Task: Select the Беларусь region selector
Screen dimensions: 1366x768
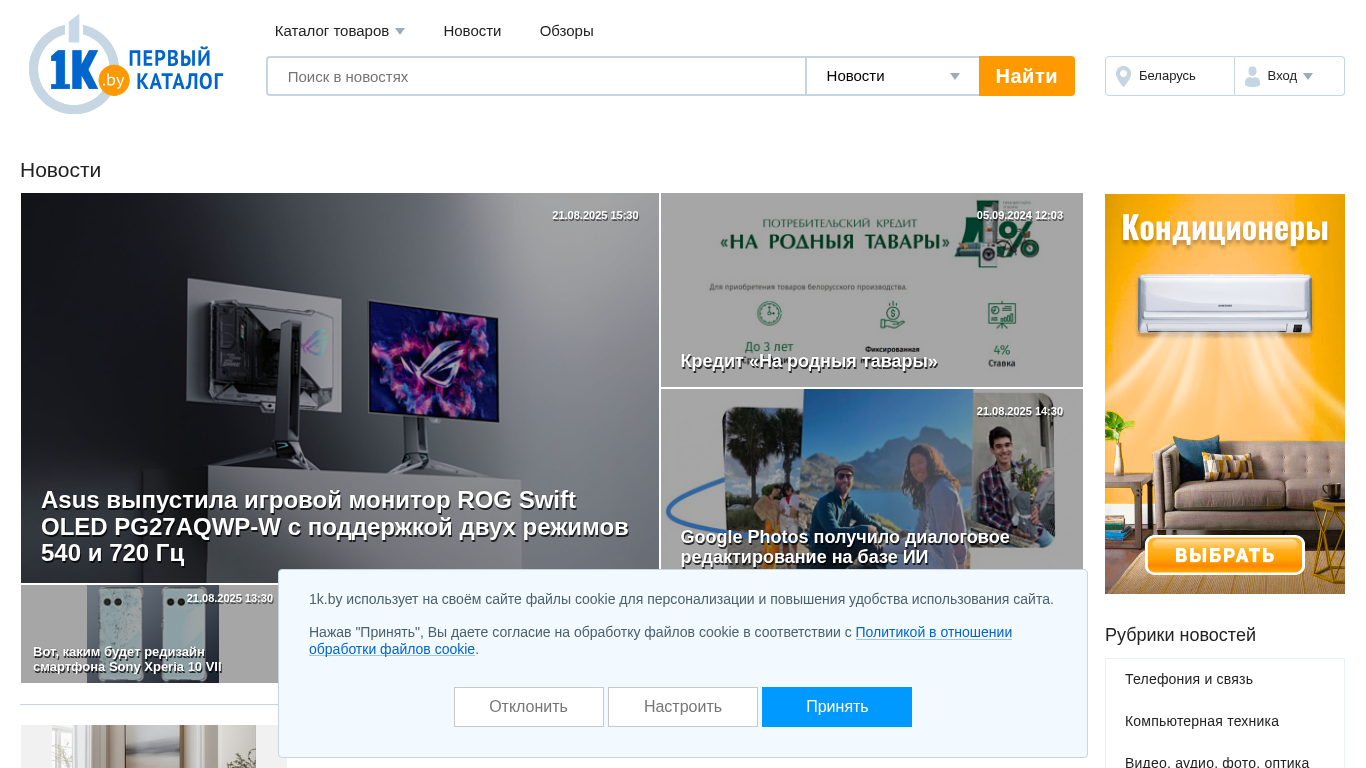Action: click(x=1170, y=76)
